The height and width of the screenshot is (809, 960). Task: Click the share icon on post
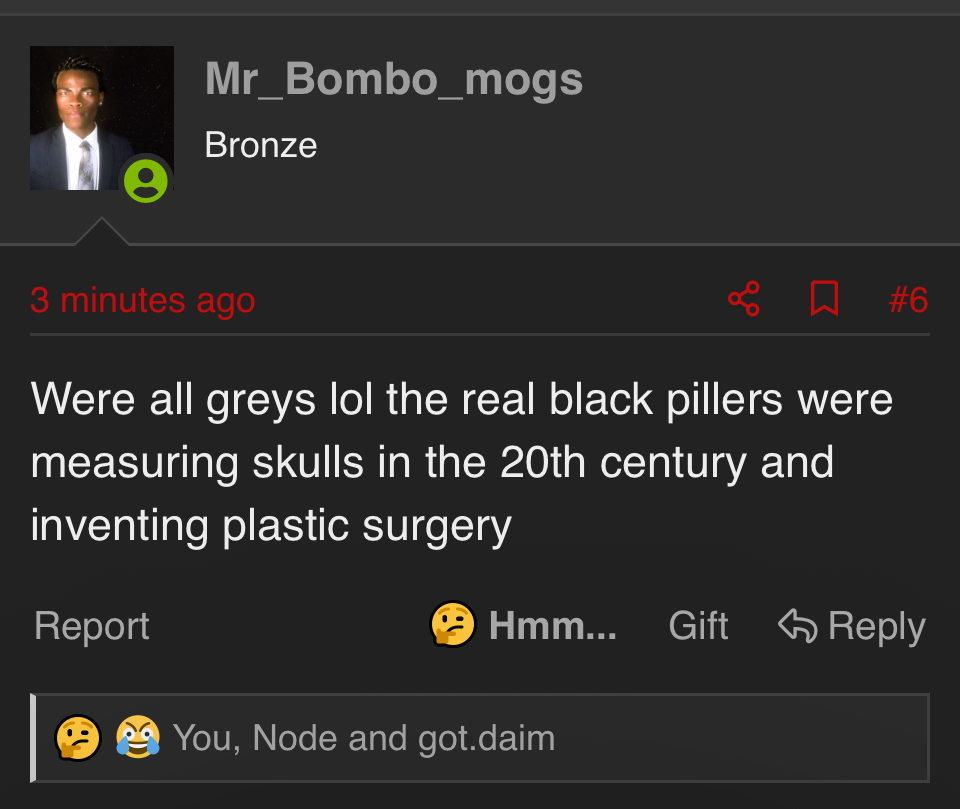(744, 299)
